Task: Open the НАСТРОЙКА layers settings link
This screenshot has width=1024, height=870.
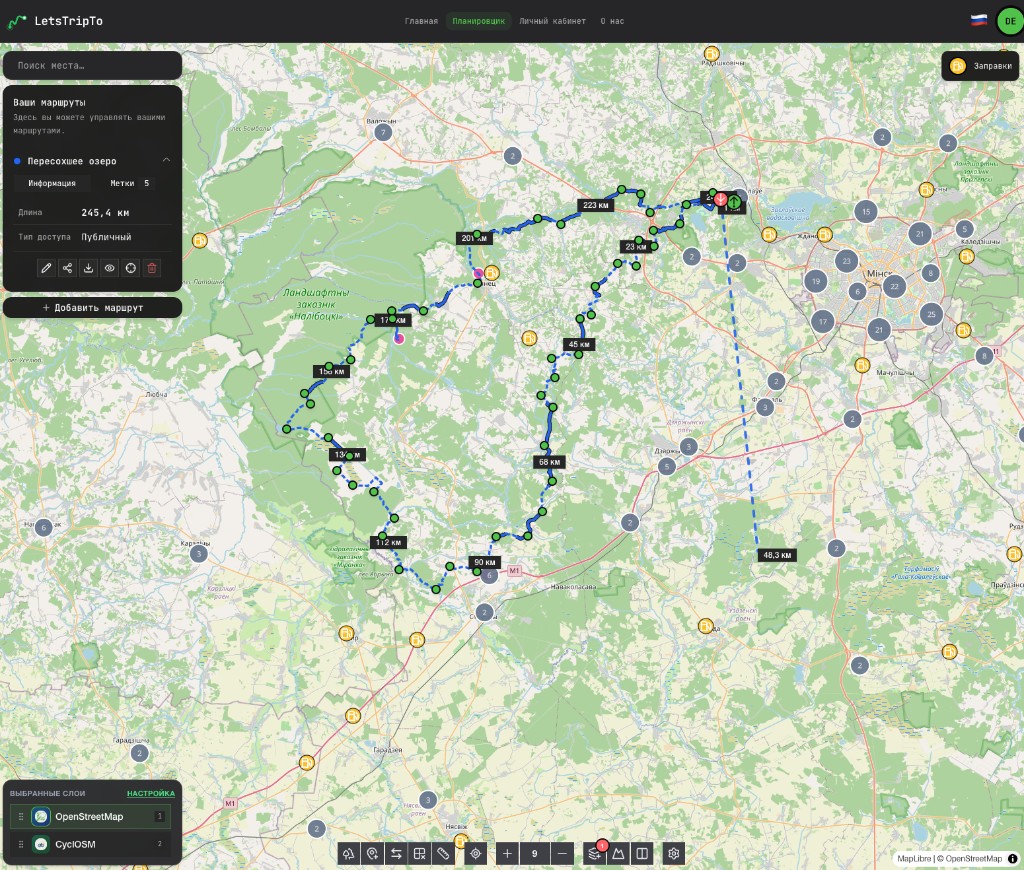Action: click(x=151, y=793)
